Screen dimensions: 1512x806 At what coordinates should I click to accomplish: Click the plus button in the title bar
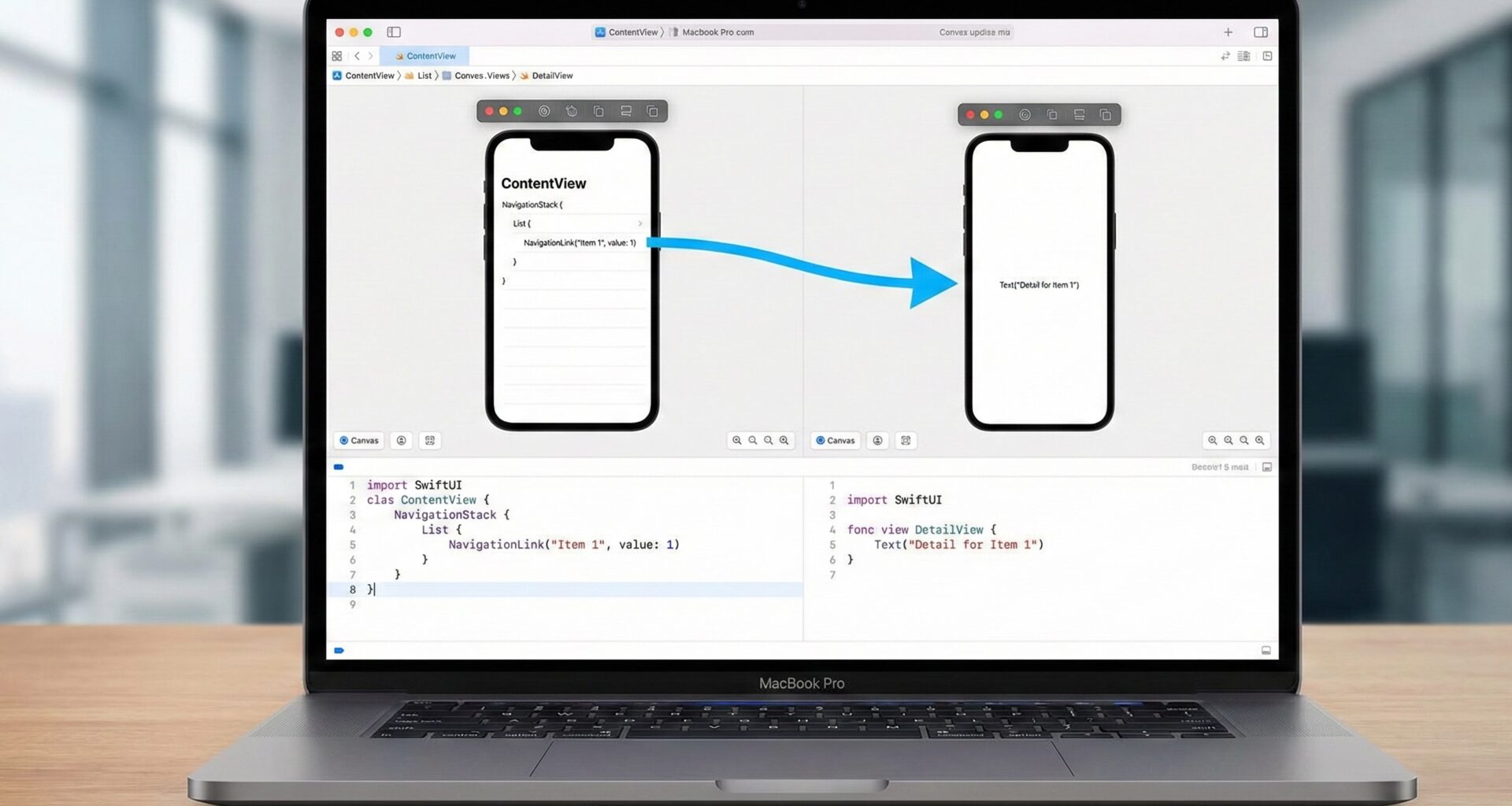pos(1228,32)
